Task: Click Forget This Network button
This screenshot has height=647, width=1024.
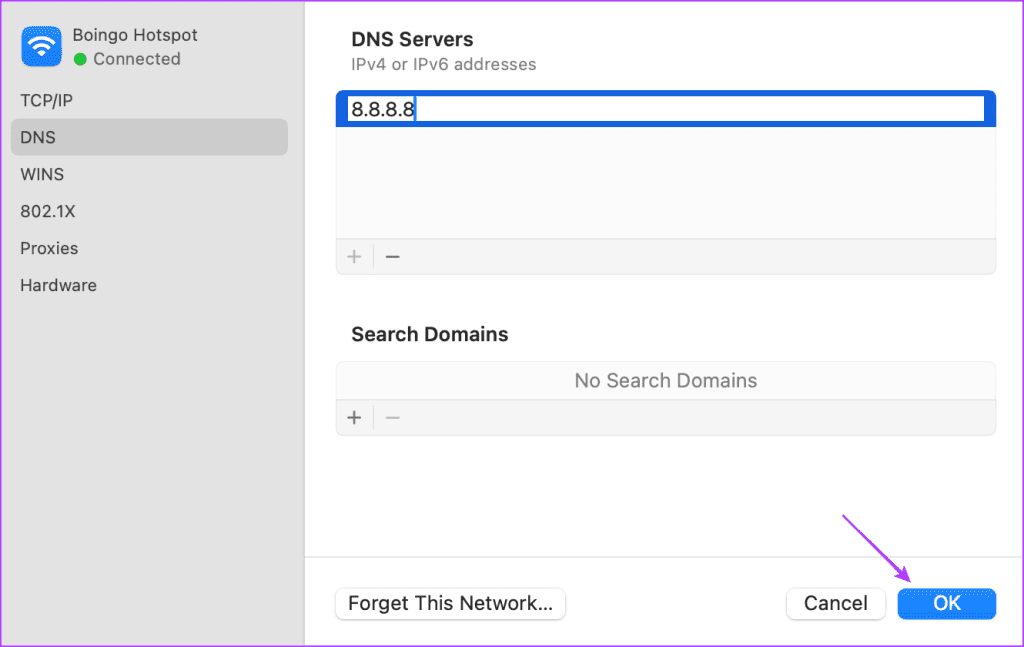Action: pos(450,603)
